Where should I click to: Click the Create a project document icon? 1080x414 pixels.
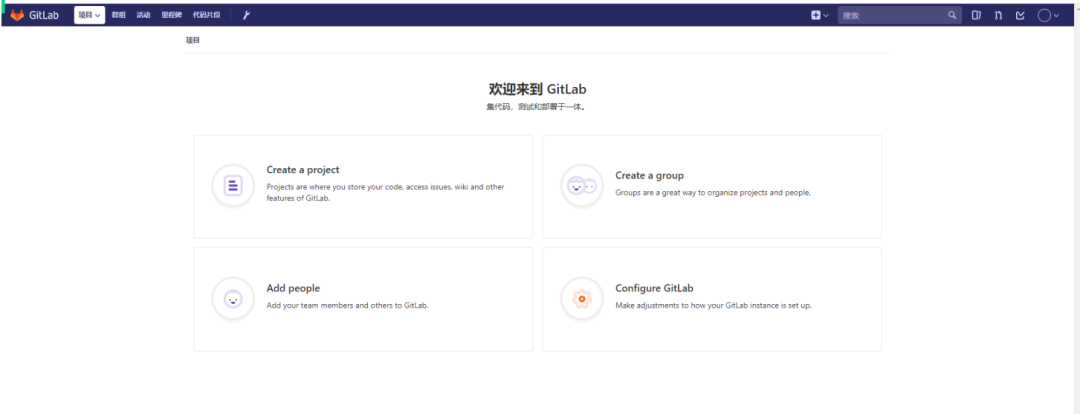[x=233, y=186]
